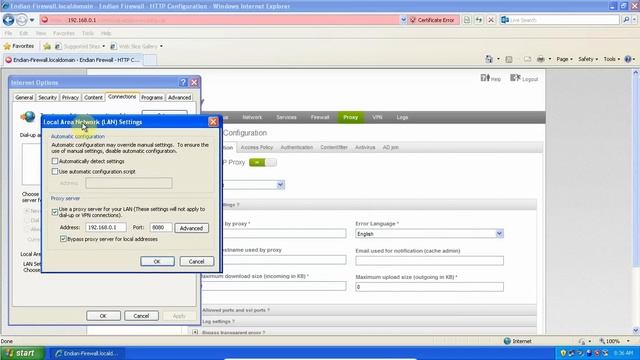640x360 pixels.
Task: Click the proxy Port field
Action: [x=161, y=227]
